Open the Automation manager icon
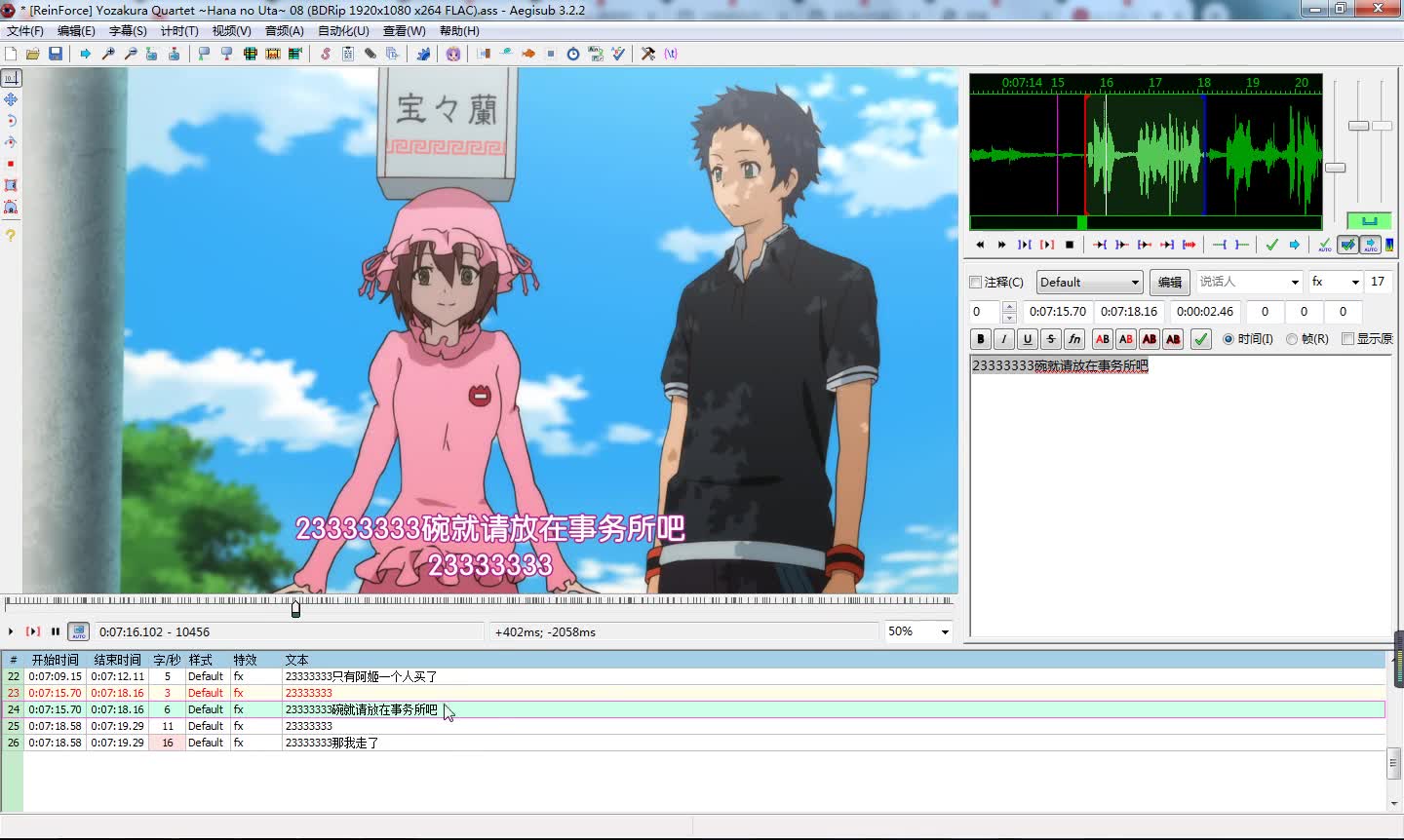 pos(424,54)
